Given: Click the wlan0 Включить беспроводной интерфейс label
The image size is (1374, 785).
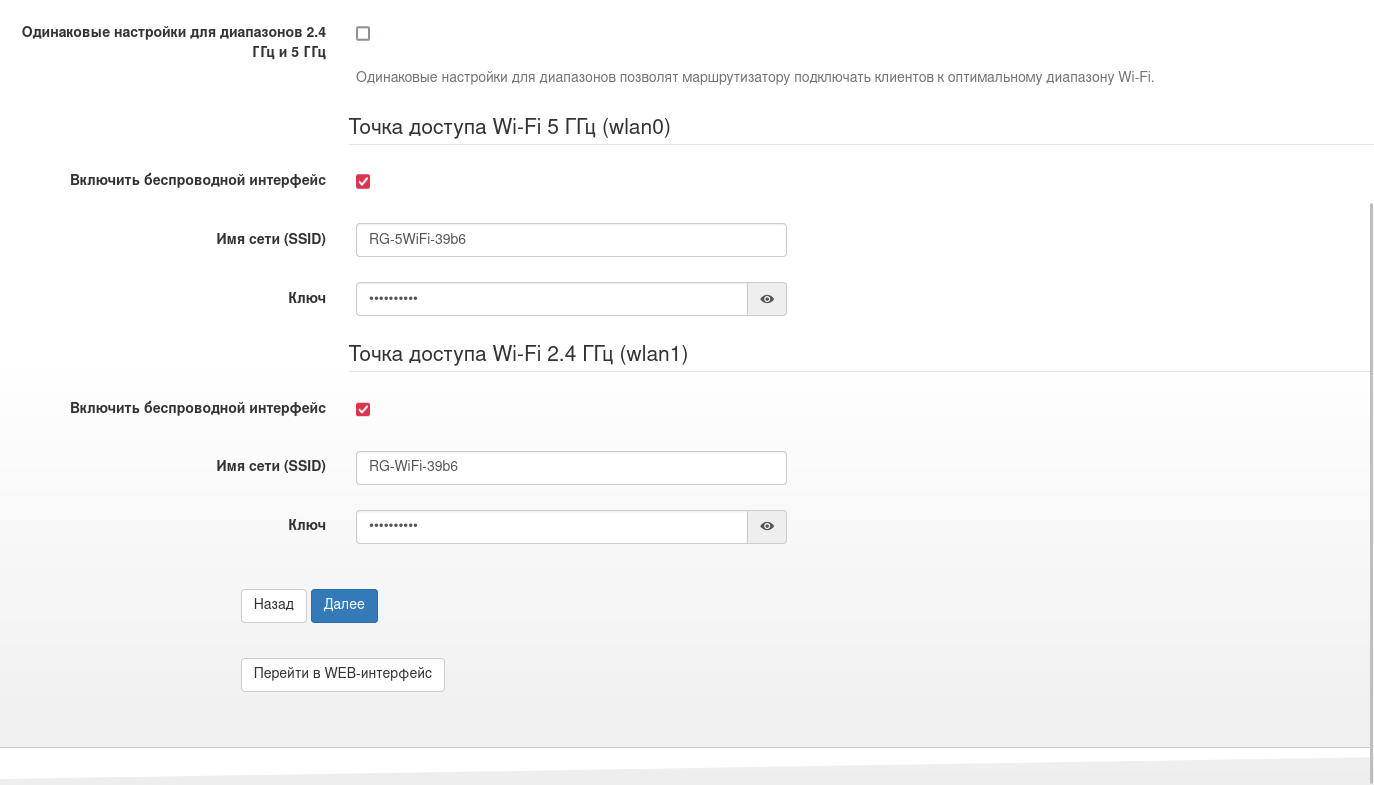Looking at the screenshot, I should click(198, 181).
